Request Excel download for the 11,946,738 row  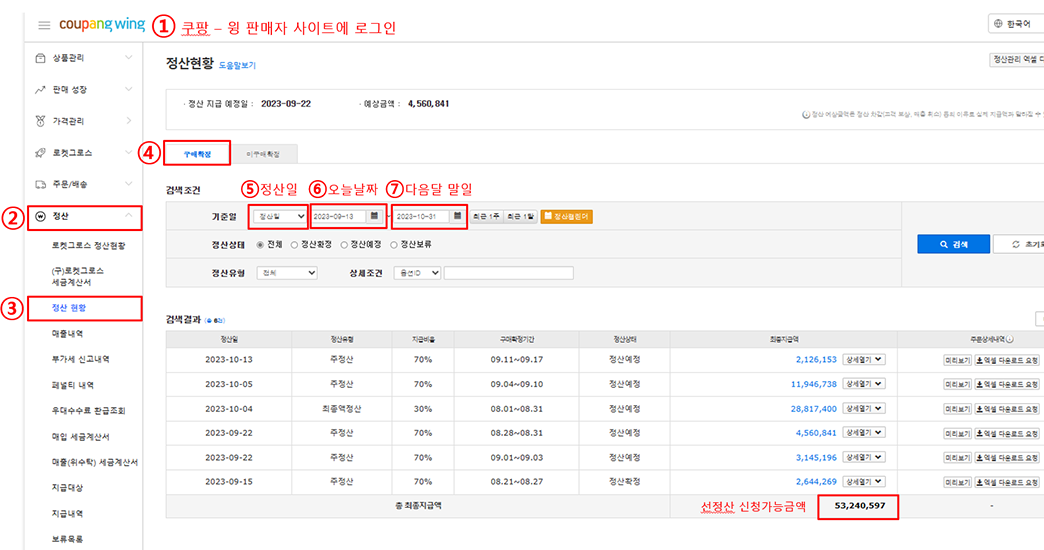point(1007,384)
